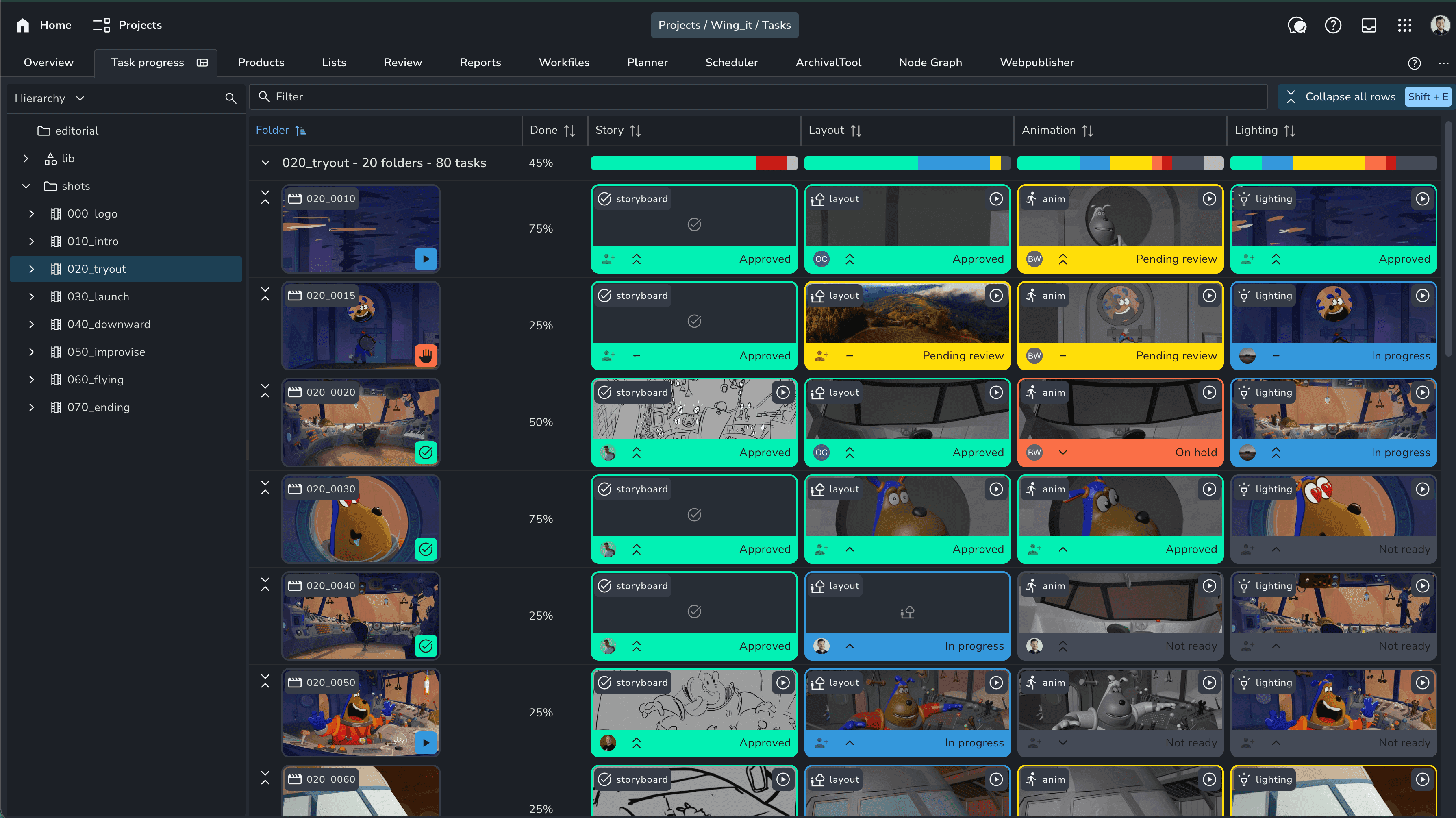Expand the 070_ending sequence
The height and width of the screenshot is (818, 1456).
[x=32, y=408]
